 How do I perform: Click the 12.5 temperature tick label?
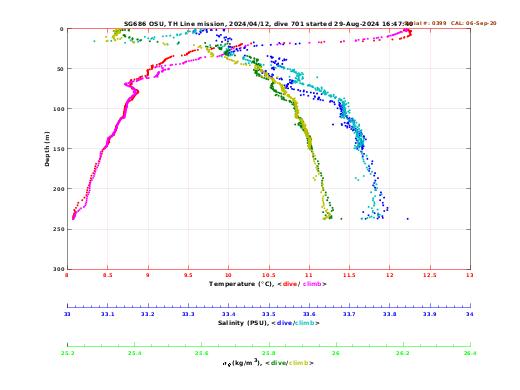[430, 275]
